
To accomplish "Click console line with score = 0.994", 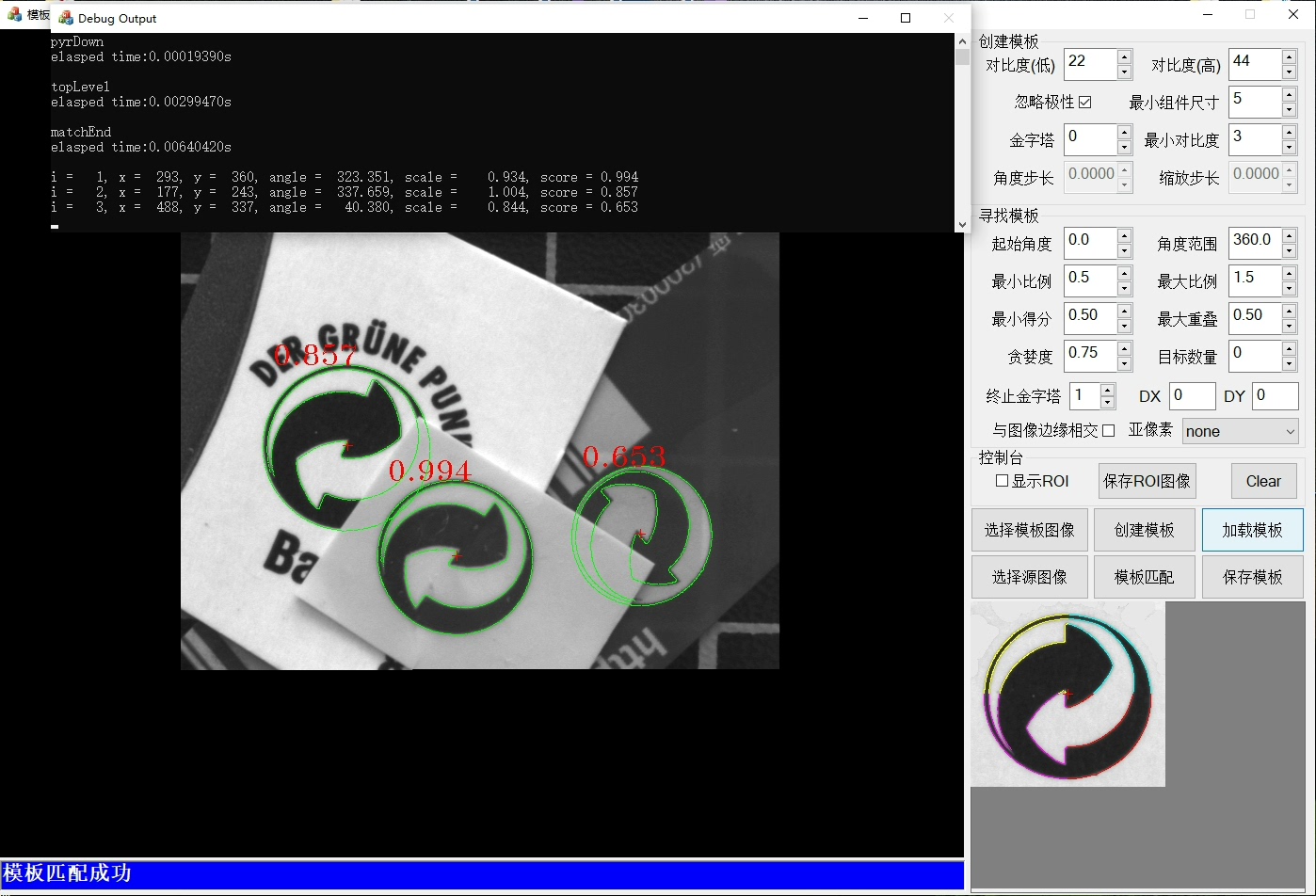I will (345, 177).
